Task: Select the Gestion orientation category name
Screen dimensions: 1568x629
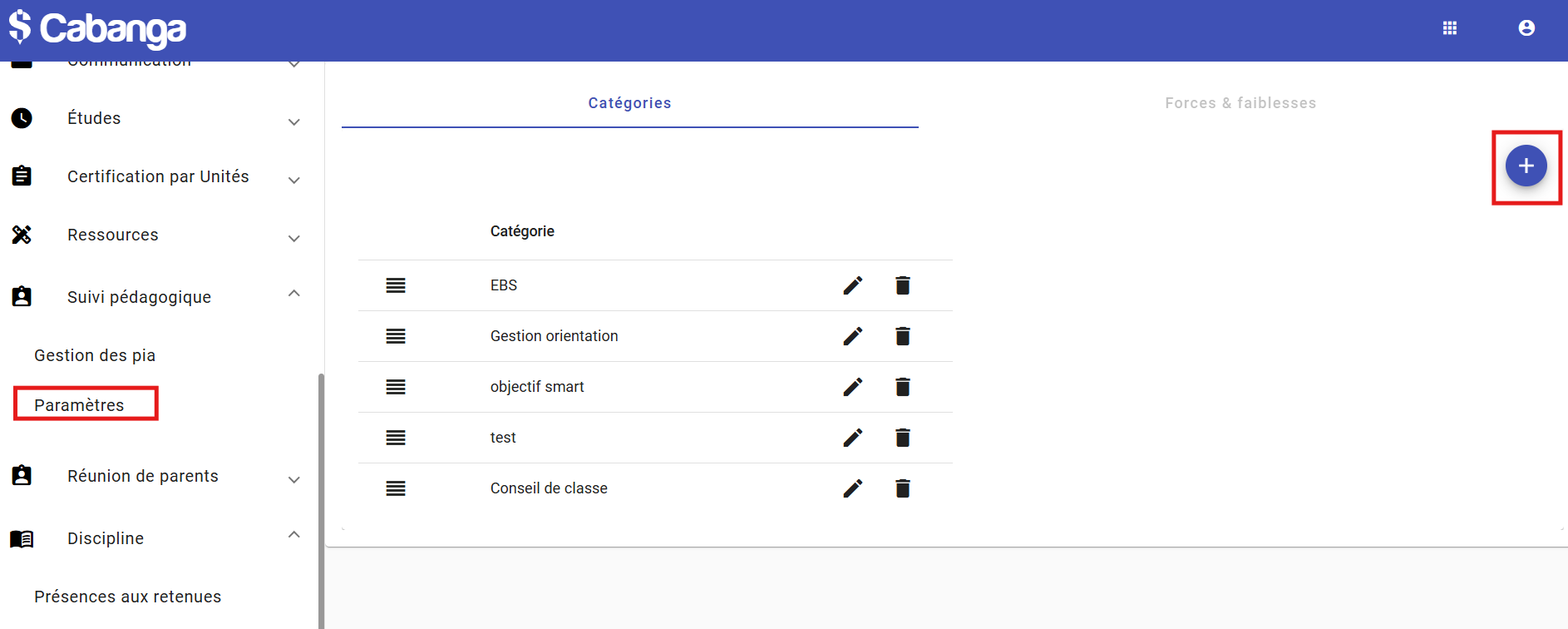Action: tap(555, 336)
